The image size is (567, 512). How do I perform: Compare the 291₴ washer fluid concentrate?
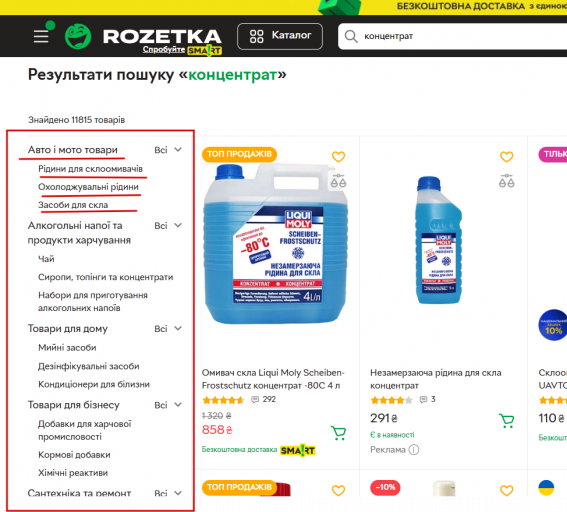[x=507, y=180]
